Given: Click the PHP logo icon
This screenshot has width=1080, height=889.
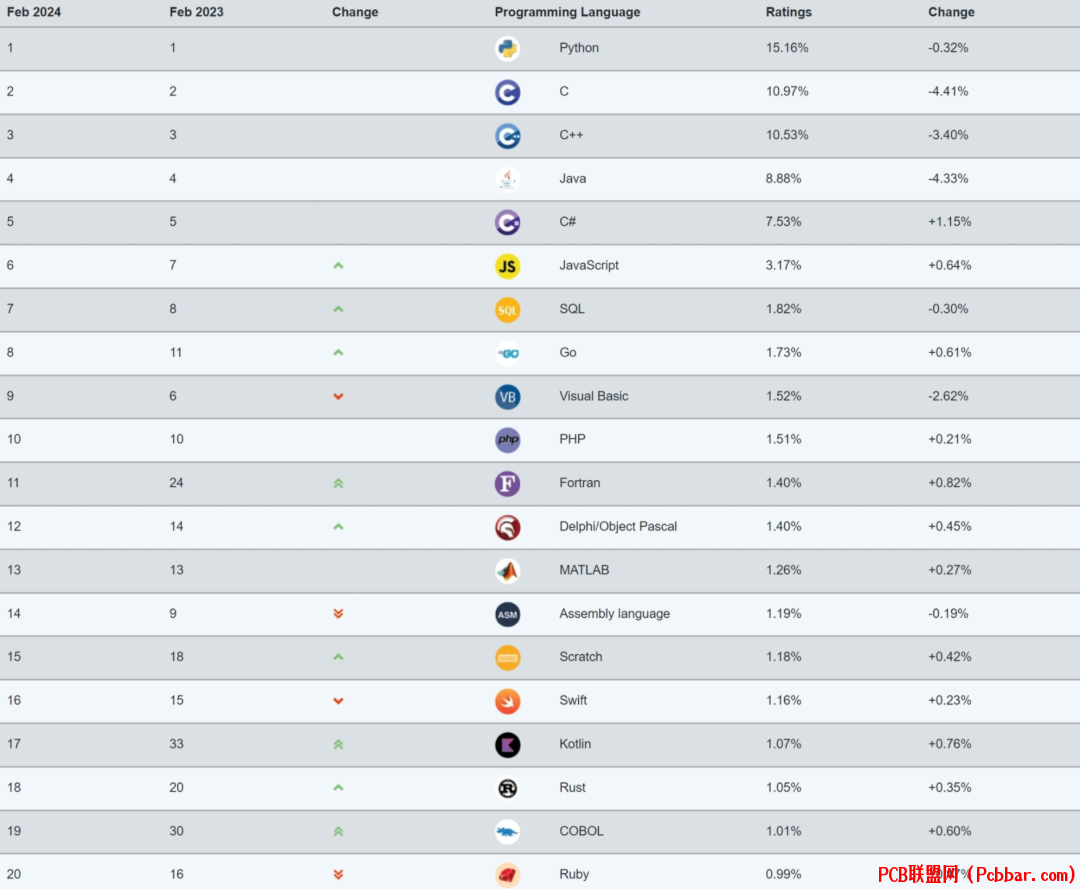Looking at the screenshot, I should [x=508, y=440].
